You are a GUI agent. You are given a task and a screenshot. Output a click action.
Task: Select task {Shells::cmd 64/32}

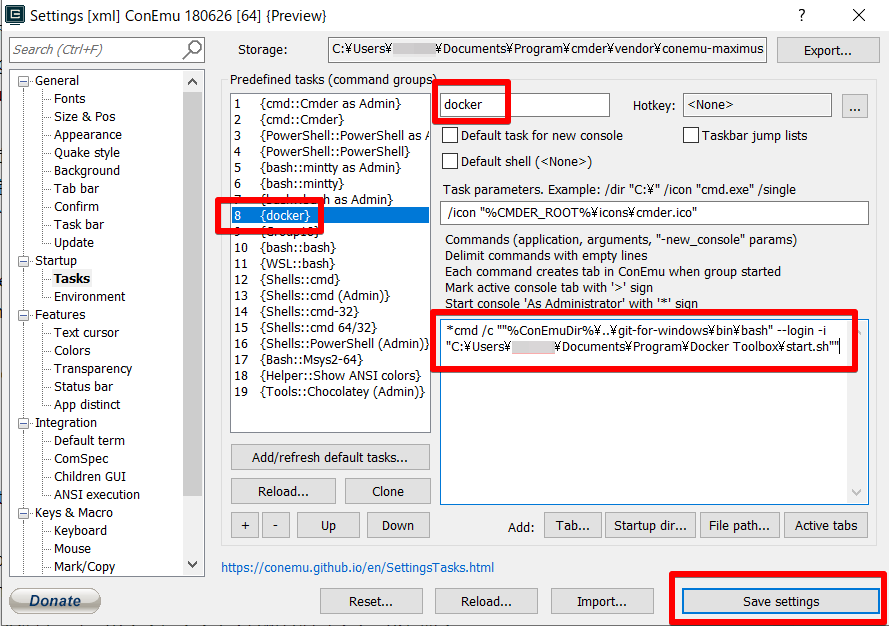[330, 328]
